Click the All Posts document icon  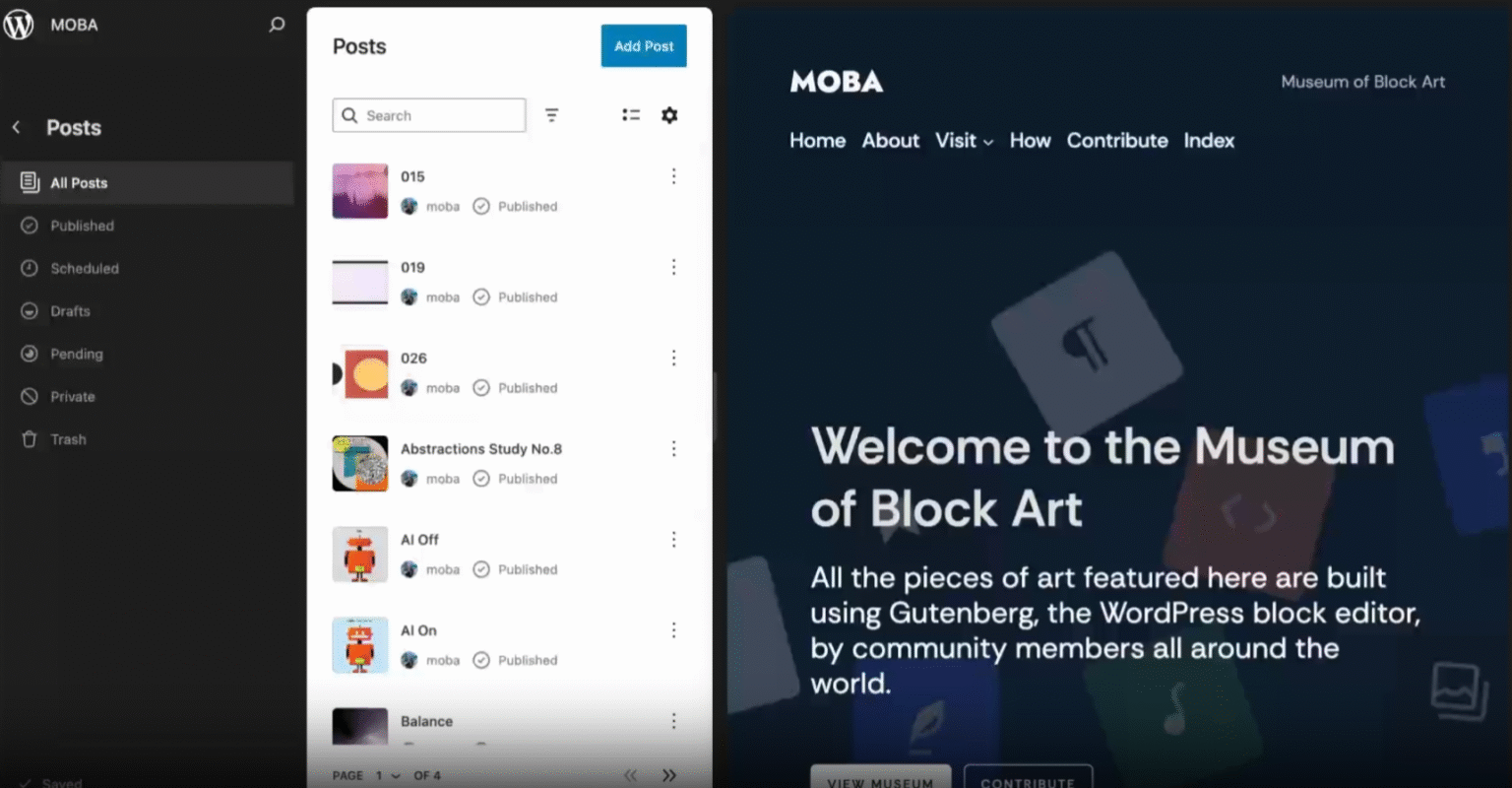(x=30, y=182)
